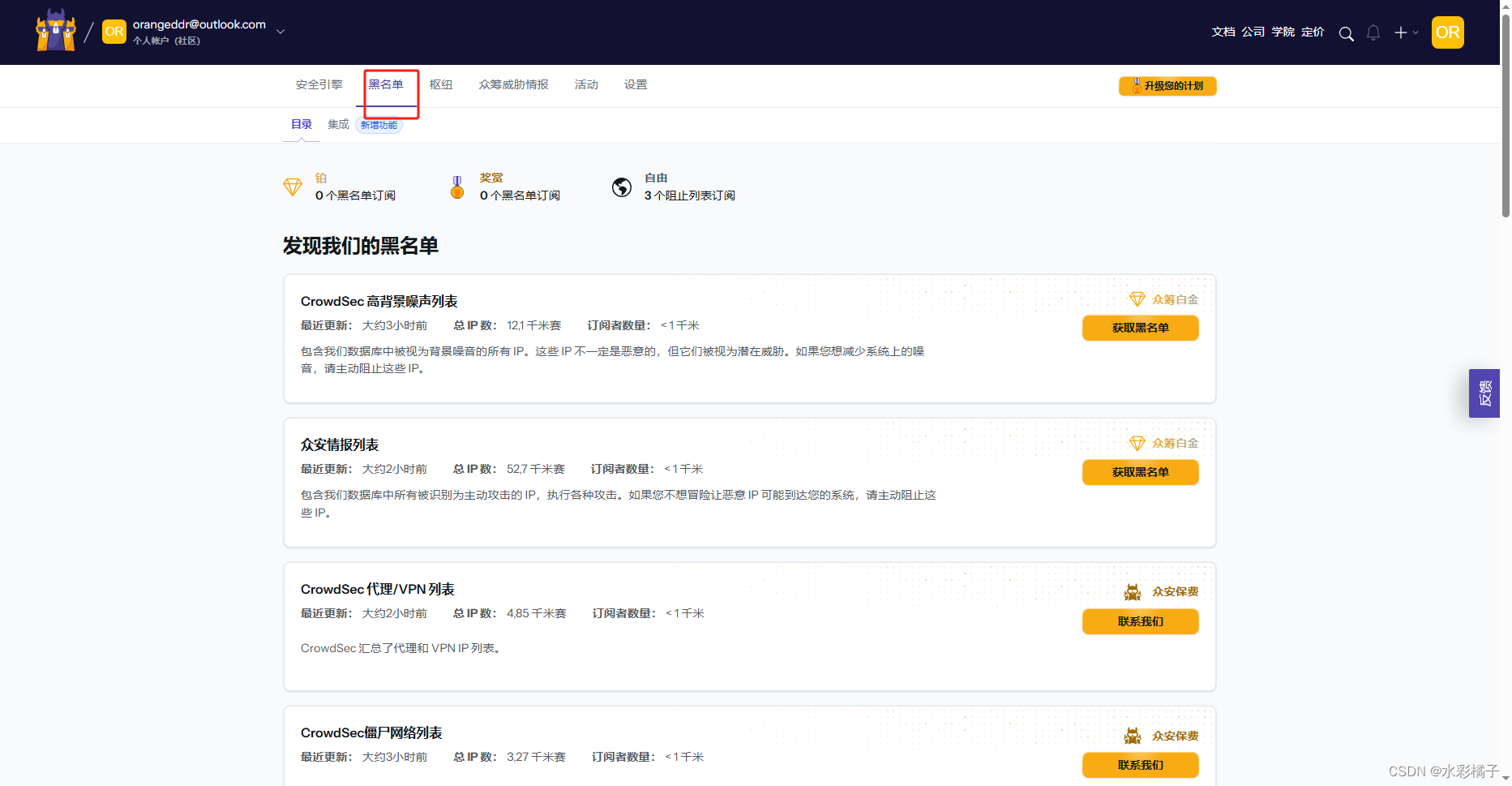Viewport: 1512px width, 786px height.
Task: Click the llama icon on 代理/VPN card
Action: (1133, 592)
